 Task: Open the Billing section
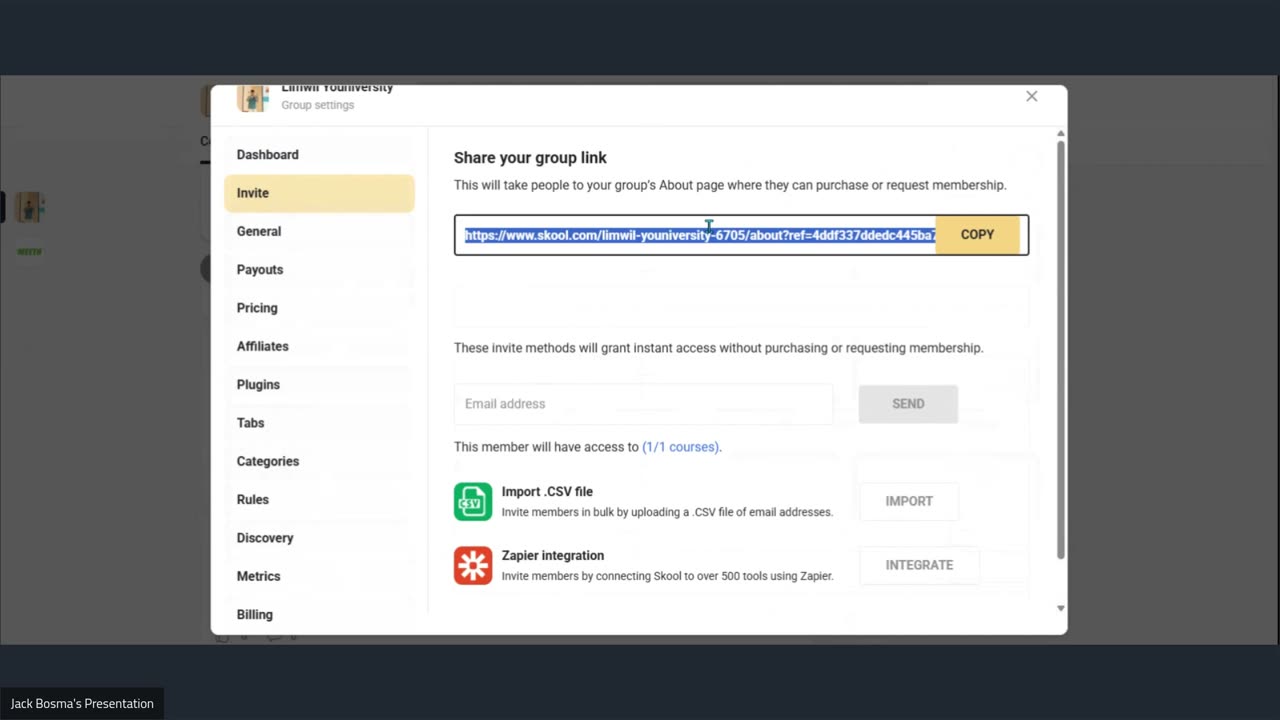[319, 615]
